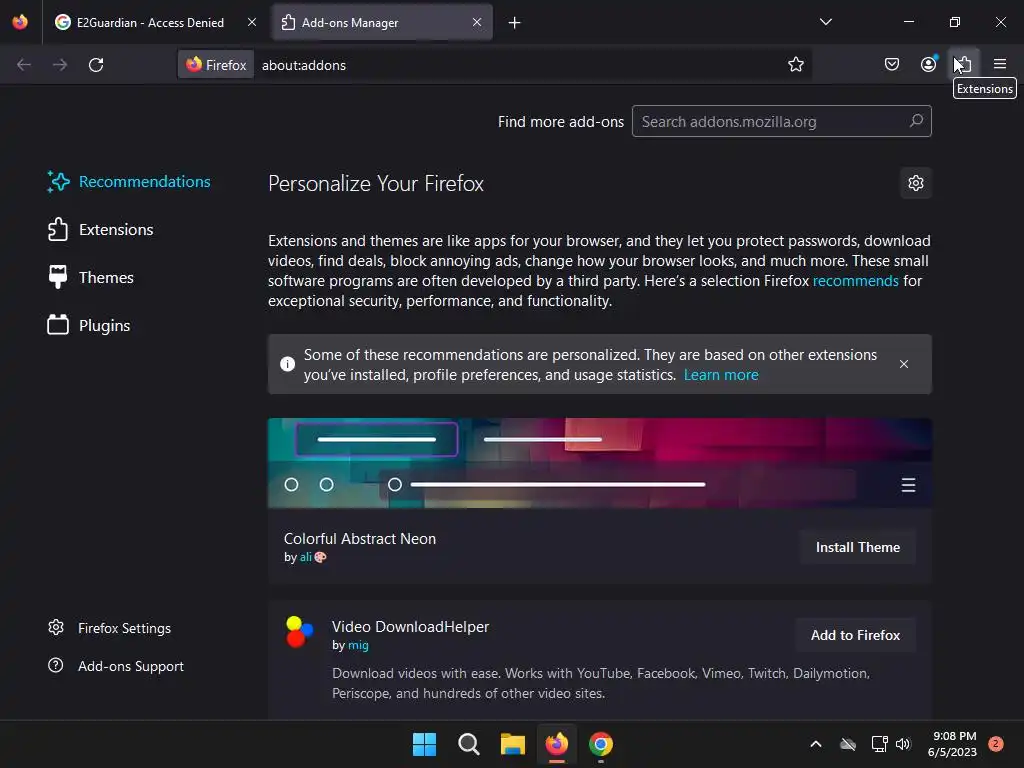The width and height of the screenshot is (1024, 768).
Task: Open a new tab with plus button
Action: (x=515, y=23)
